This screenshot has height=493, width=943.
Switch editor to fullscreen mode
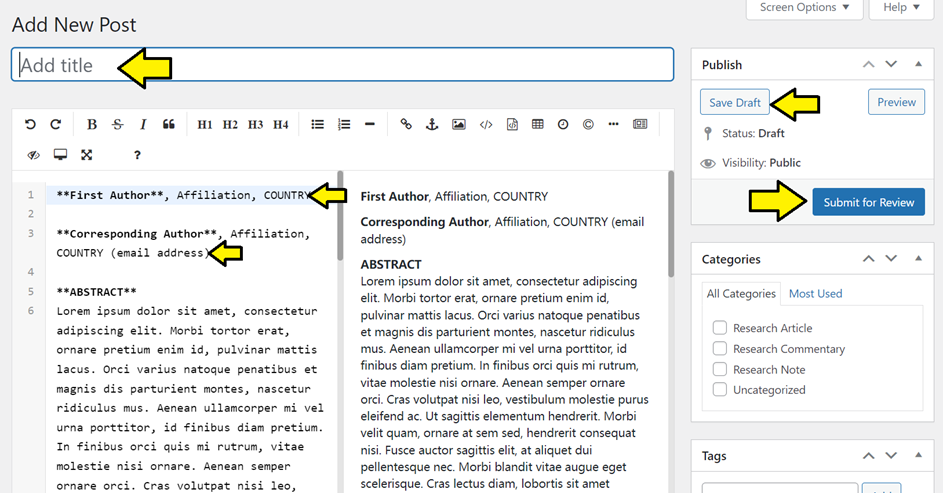tap(87, 155)
